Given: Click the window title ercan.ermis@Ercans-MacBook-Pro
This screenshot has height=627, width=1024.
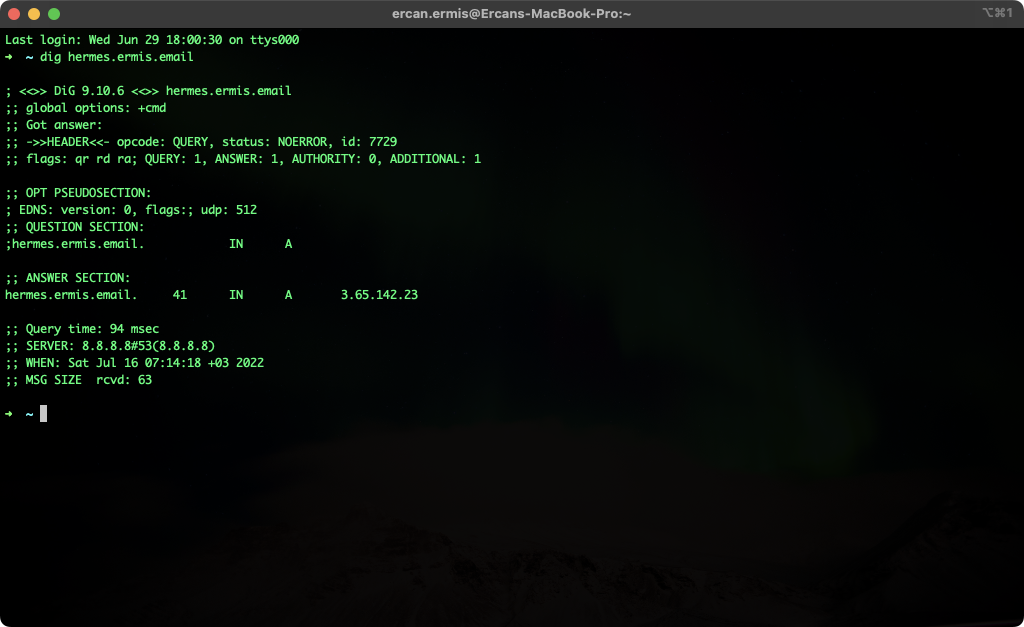Looking at the screenshot, I should [x=511, y=14].
